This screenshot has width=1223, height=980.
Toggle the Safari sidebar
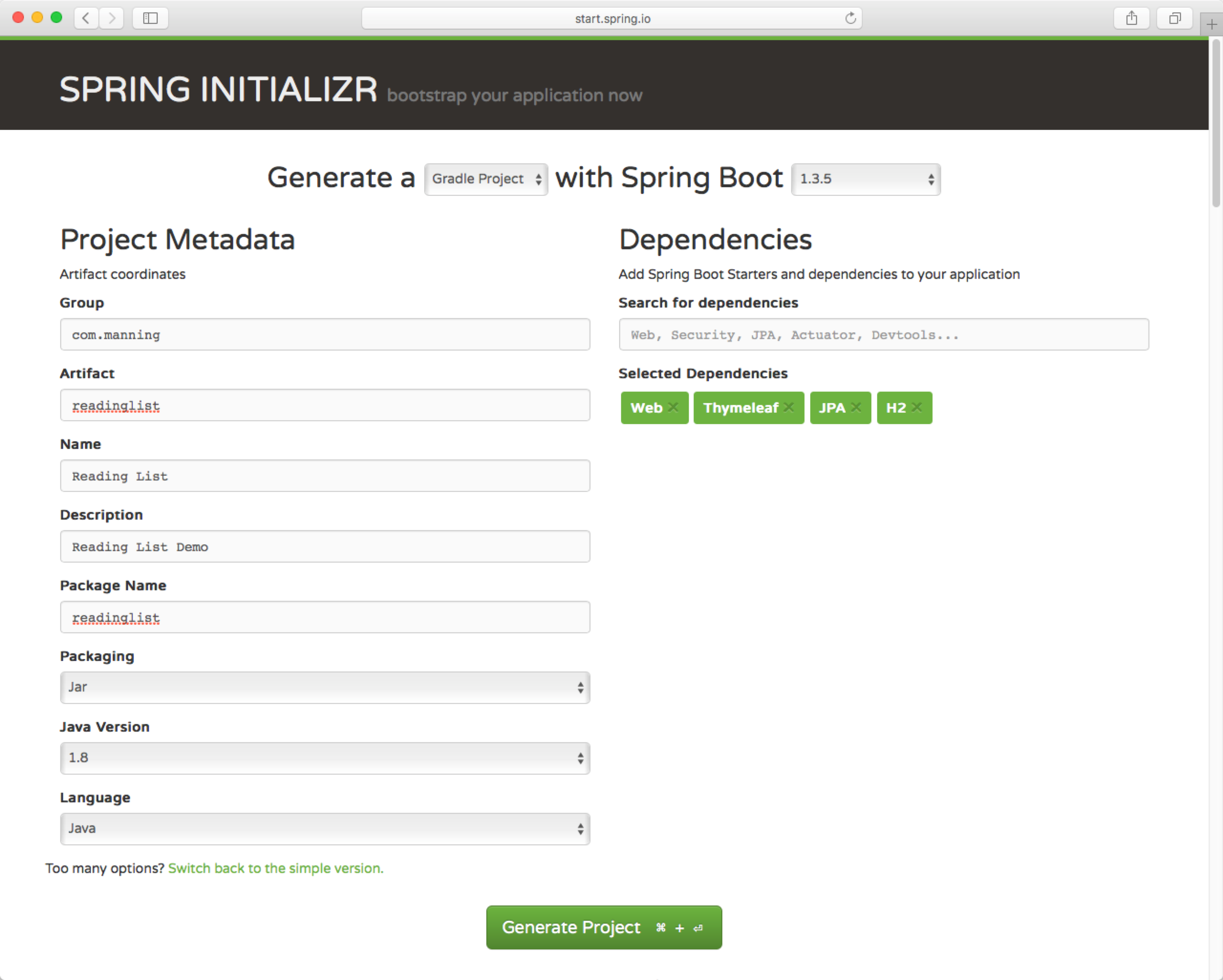coord(150,18)
